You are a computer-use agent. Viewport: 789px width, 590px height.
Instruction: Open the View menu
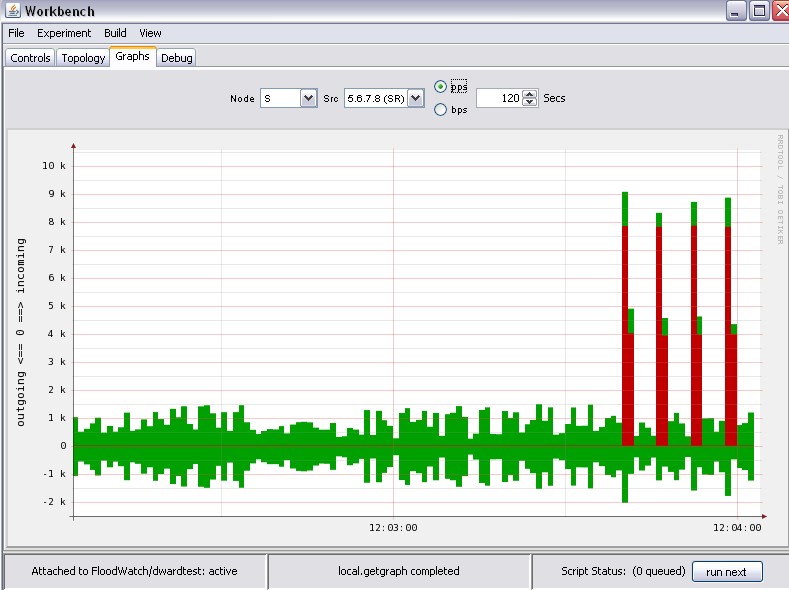[150, 33]
